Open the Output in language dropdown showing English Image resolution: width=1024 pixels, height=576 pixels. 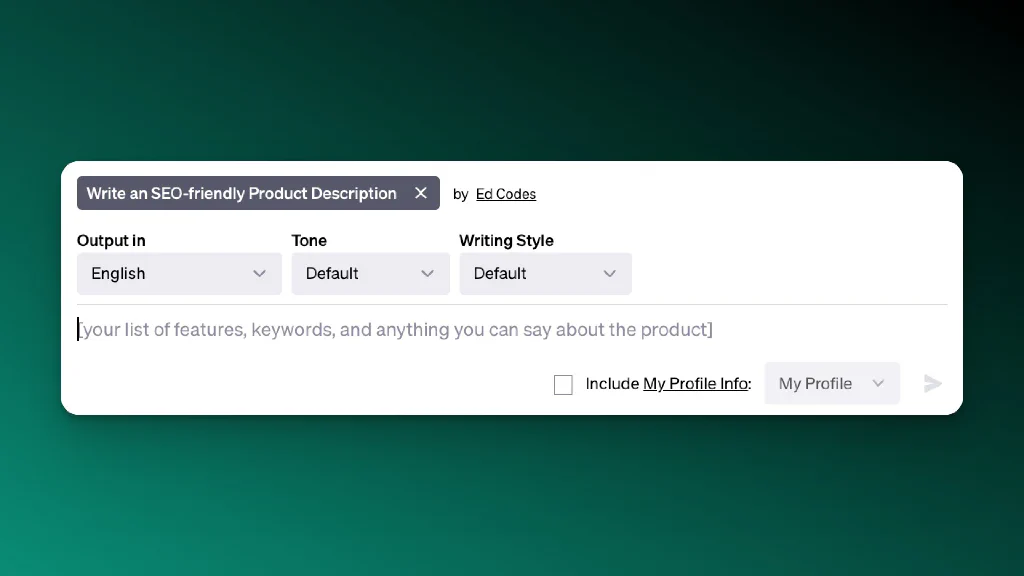coord(179,274)
